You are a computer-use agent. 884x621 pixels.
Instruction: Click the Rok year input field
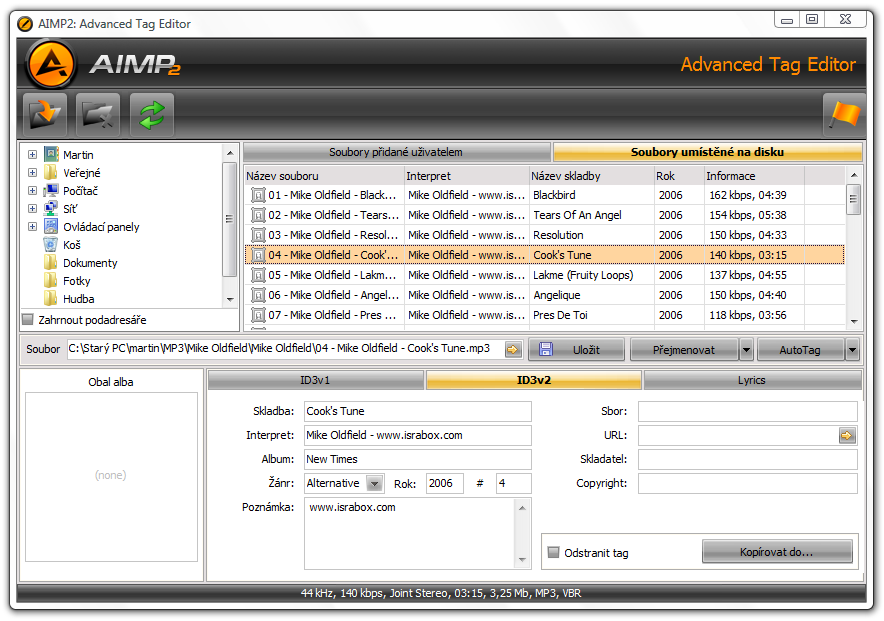444,484
